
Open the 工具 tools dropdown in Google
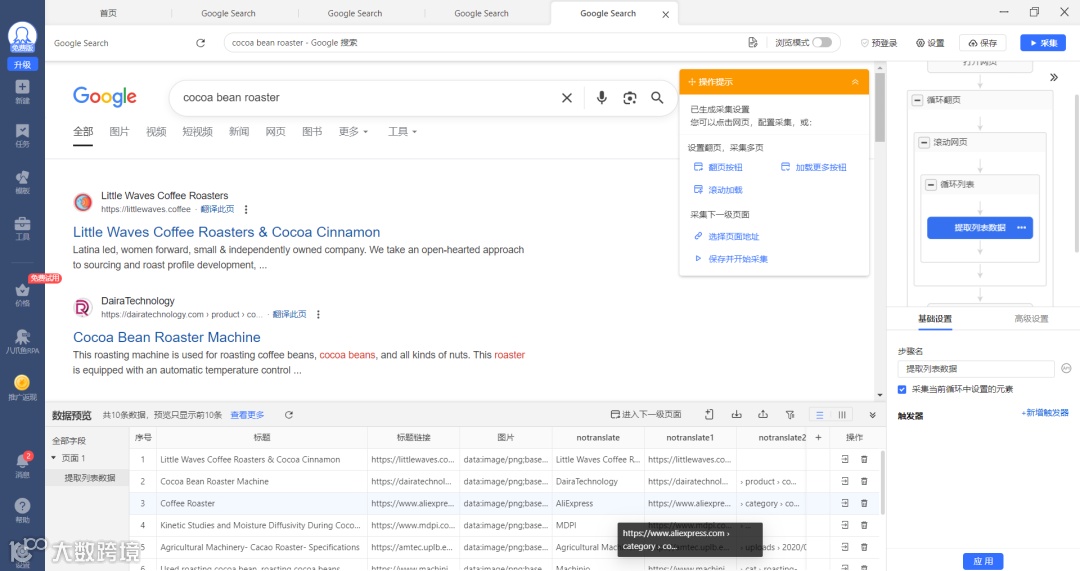[x=402, y=132]
